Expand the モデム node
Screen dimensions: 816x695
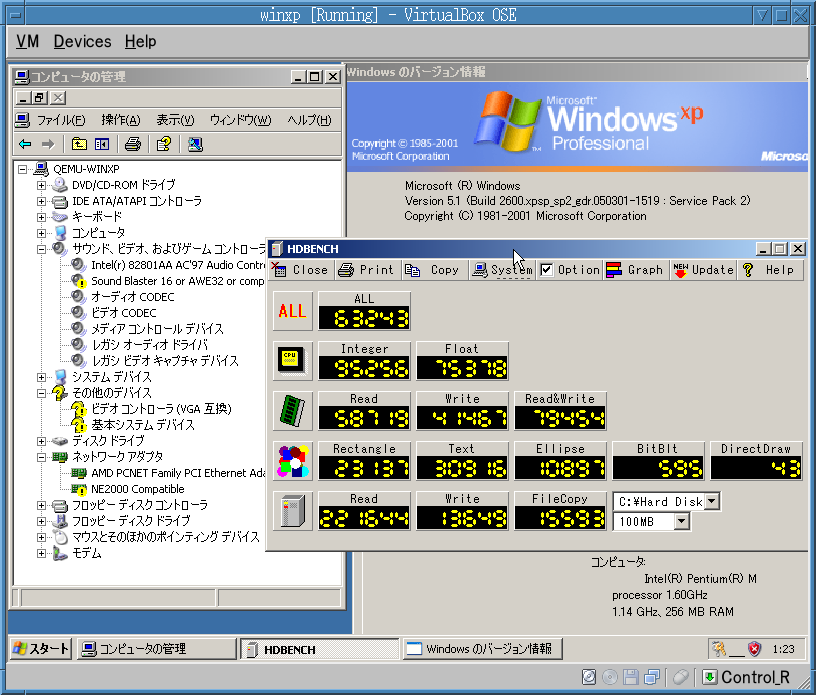tap(41, 553)
